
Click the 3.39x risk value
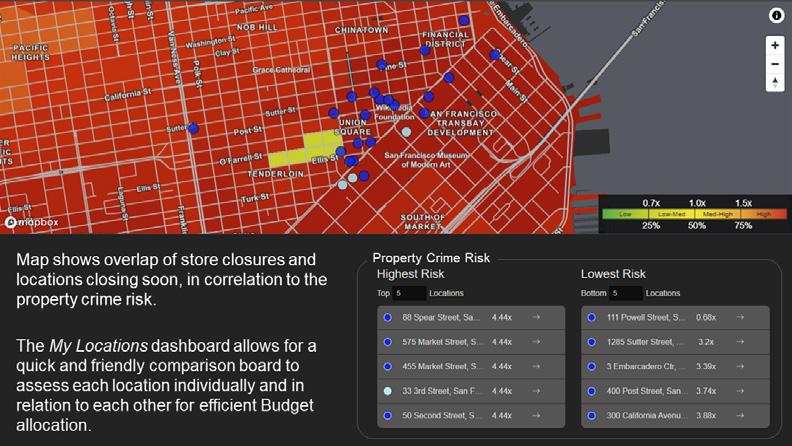(706, 366)
